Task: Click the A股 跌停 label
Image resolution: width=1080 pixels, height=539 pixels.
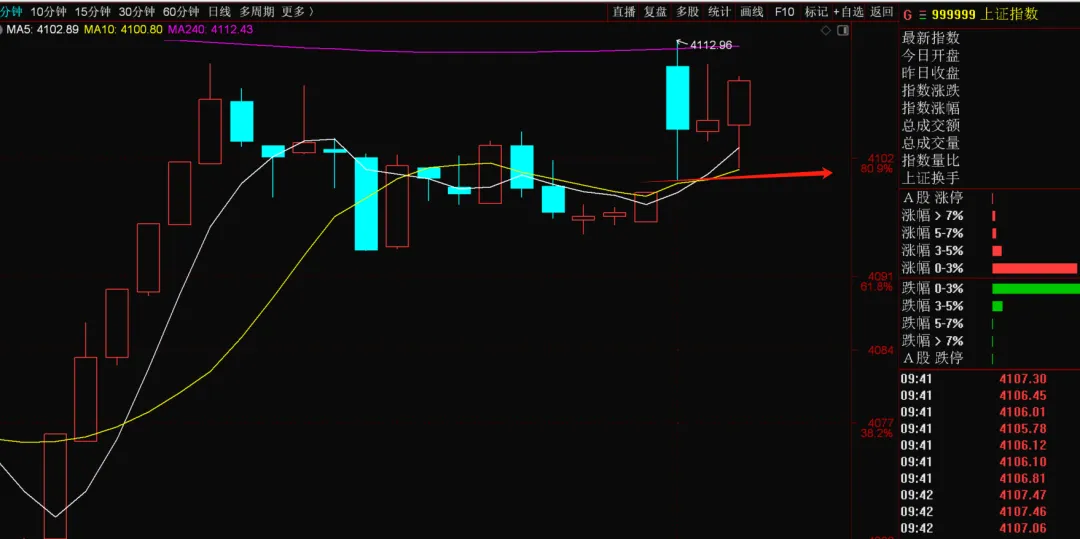Action: [933, 358]
